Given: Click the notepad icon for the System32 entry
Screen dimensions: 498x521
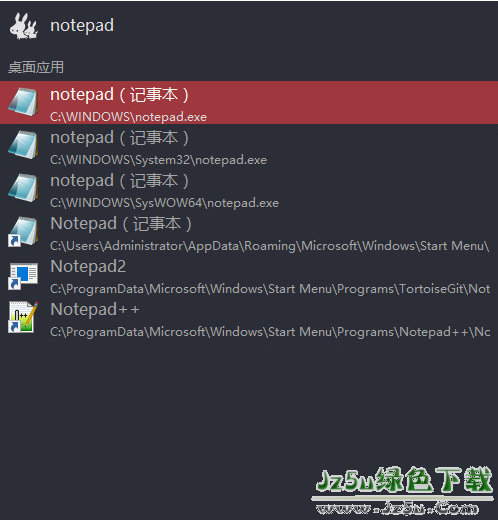Looking at the screenshot, I should [x=23, y=145].
